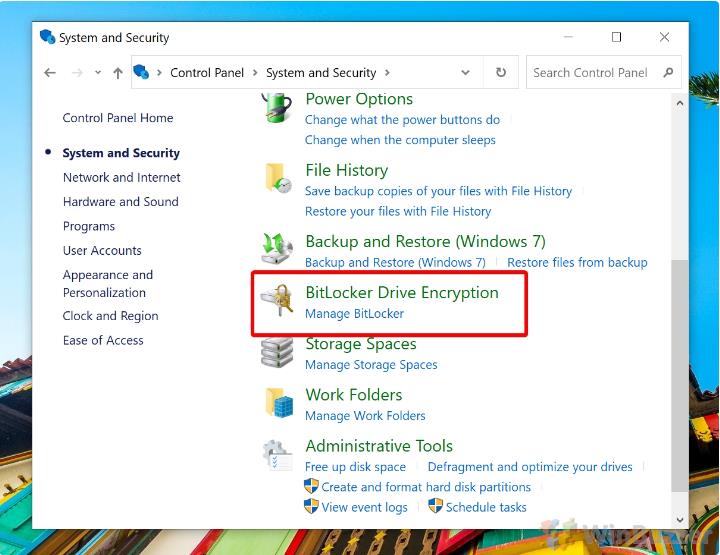Click Change what the power buttons do
Screen dimensions: 720x555
(402, 120)
